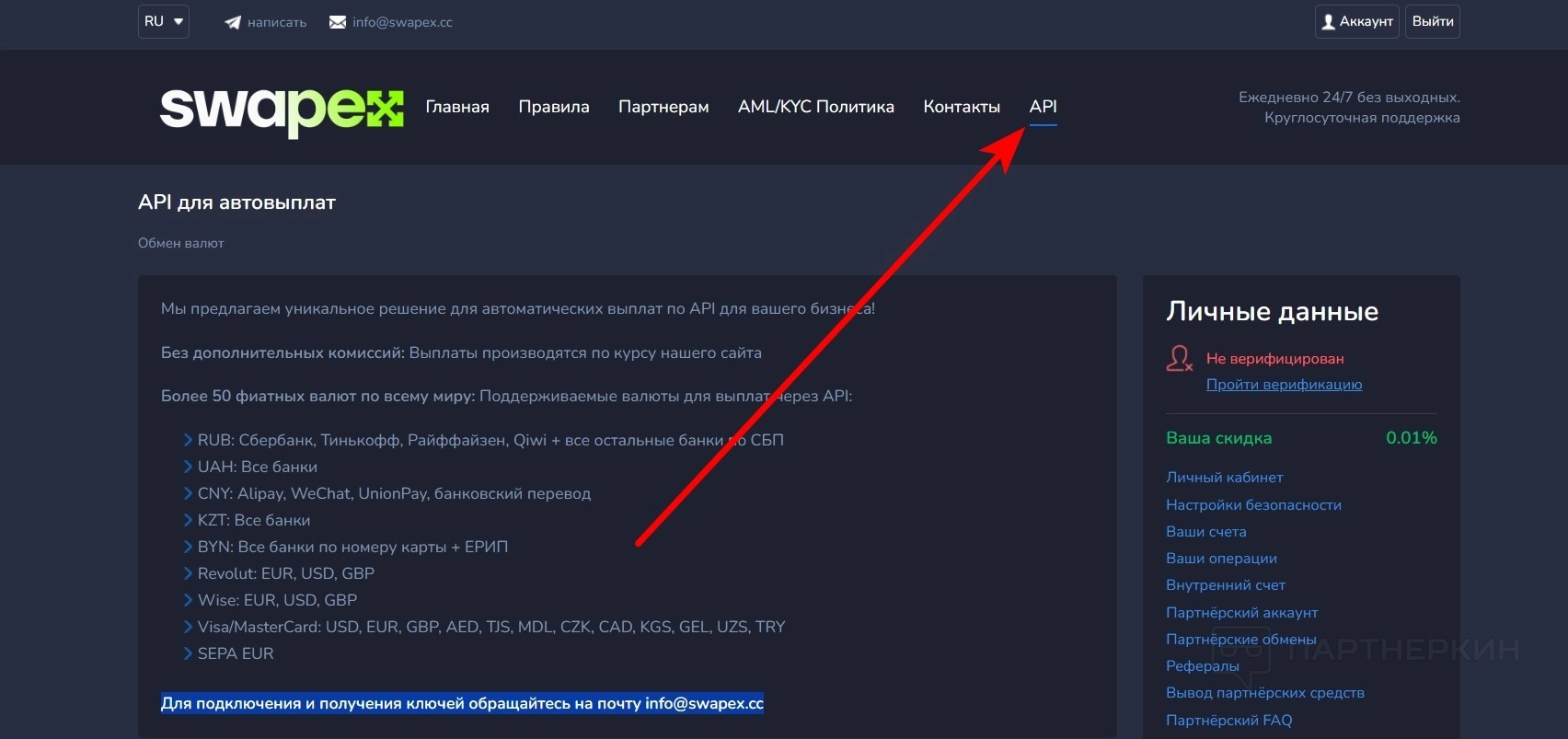Go to the Правила page
The height and width of the screenshot is (739, 1568).
point(554,107)
